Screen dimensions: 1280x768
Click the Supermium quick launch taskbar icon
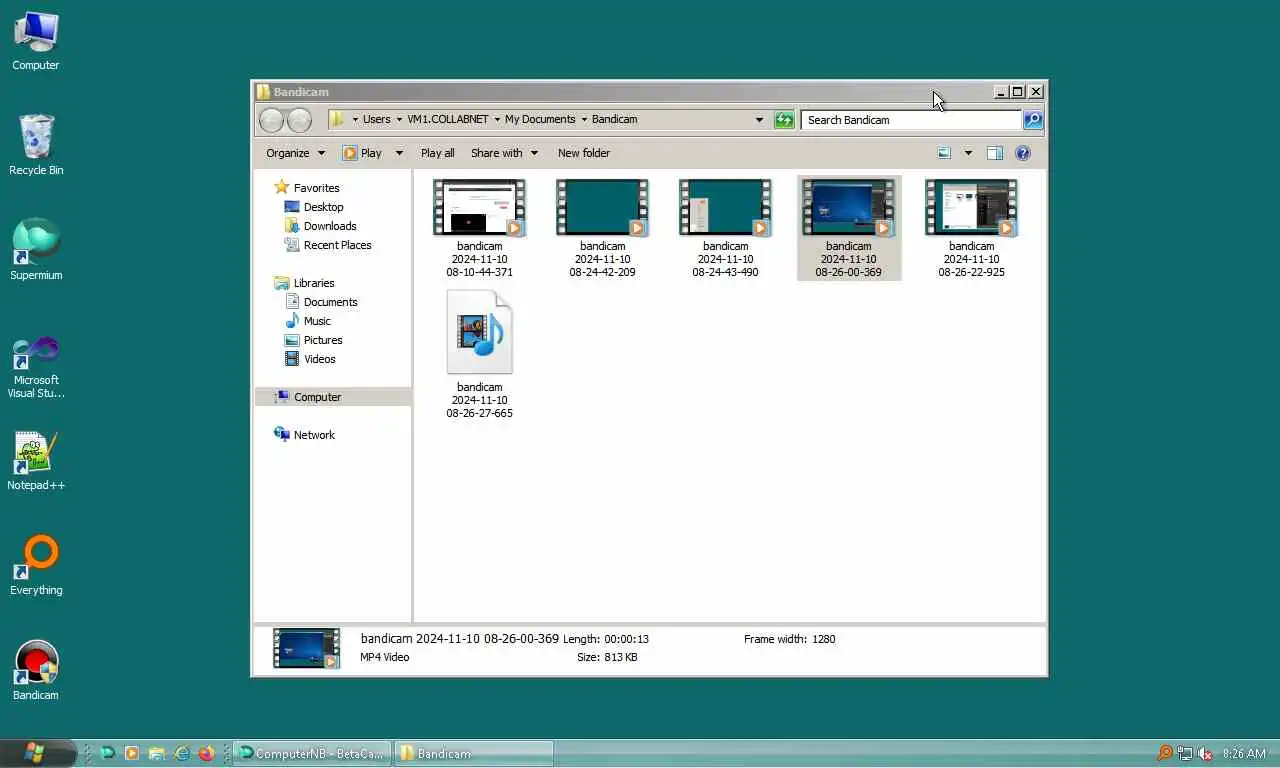(x=107, y=753)
